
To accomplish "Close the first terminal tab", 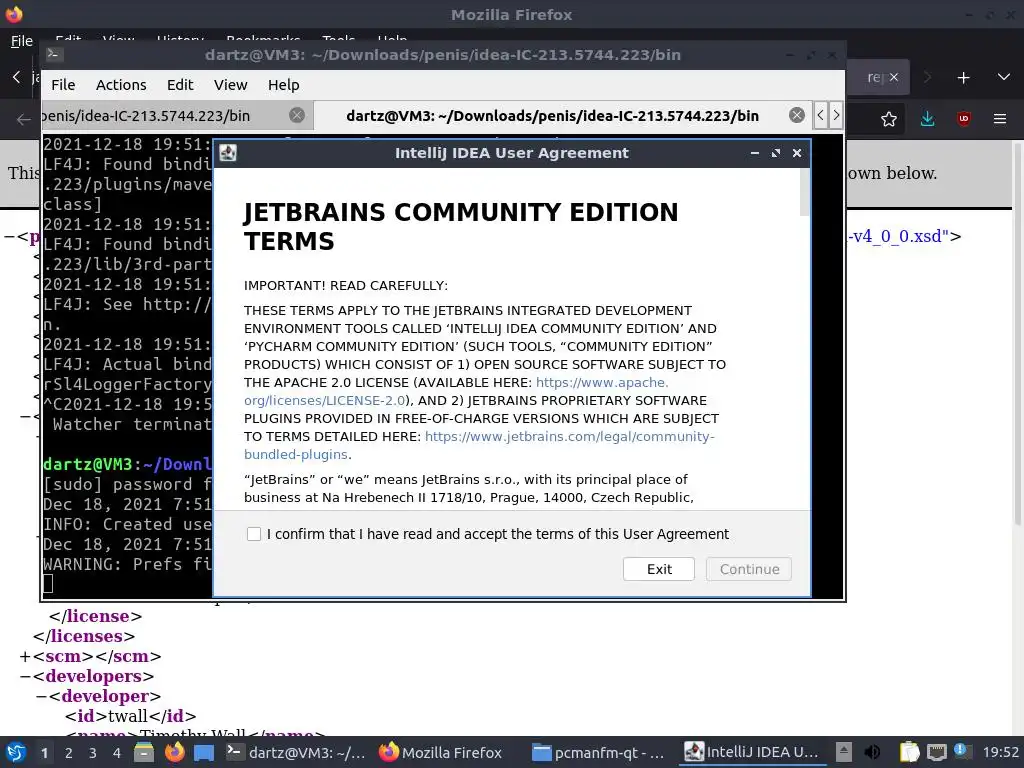I will [x=296, y=116].
